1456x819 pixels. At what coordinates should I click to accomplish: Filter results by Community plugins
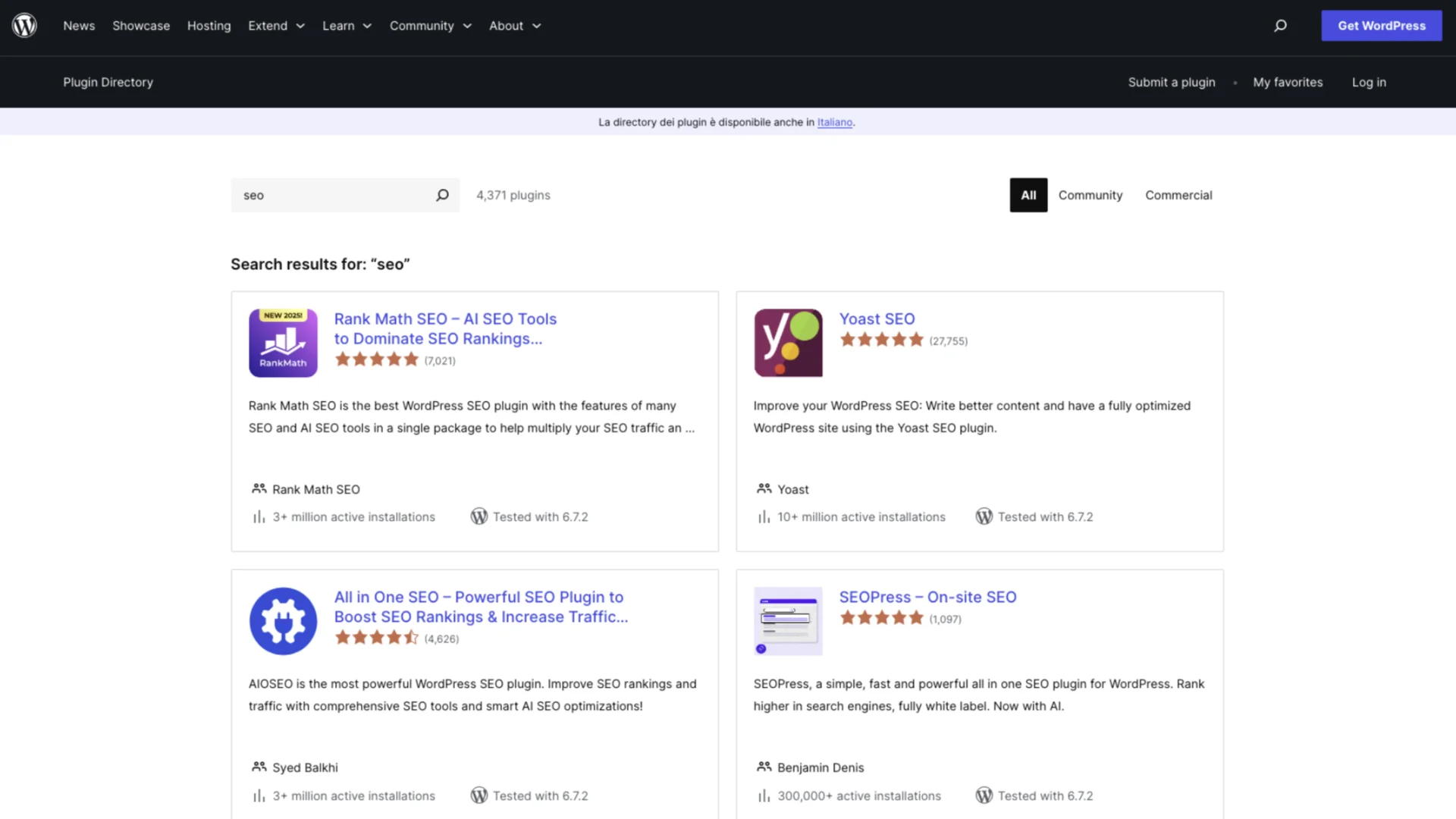1090,195
